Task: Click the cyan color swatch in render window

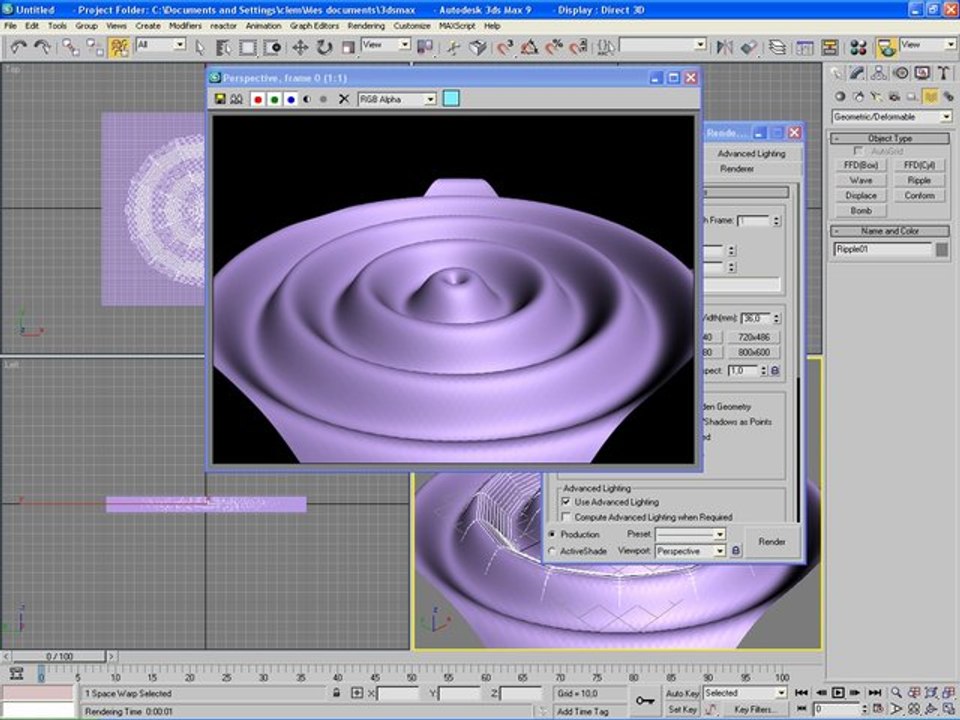Action: coord(451,99)
